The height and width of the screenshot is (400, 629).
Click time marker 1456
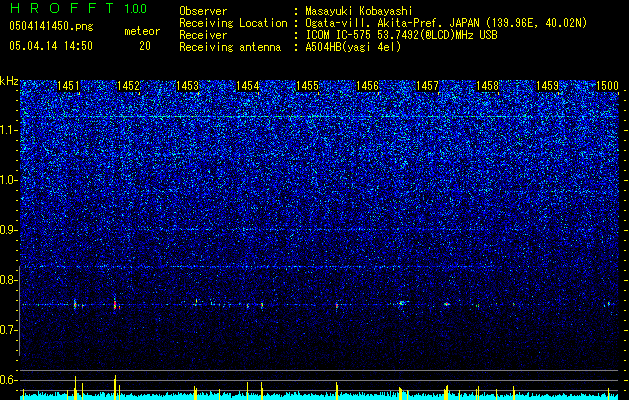coord(367,85)
